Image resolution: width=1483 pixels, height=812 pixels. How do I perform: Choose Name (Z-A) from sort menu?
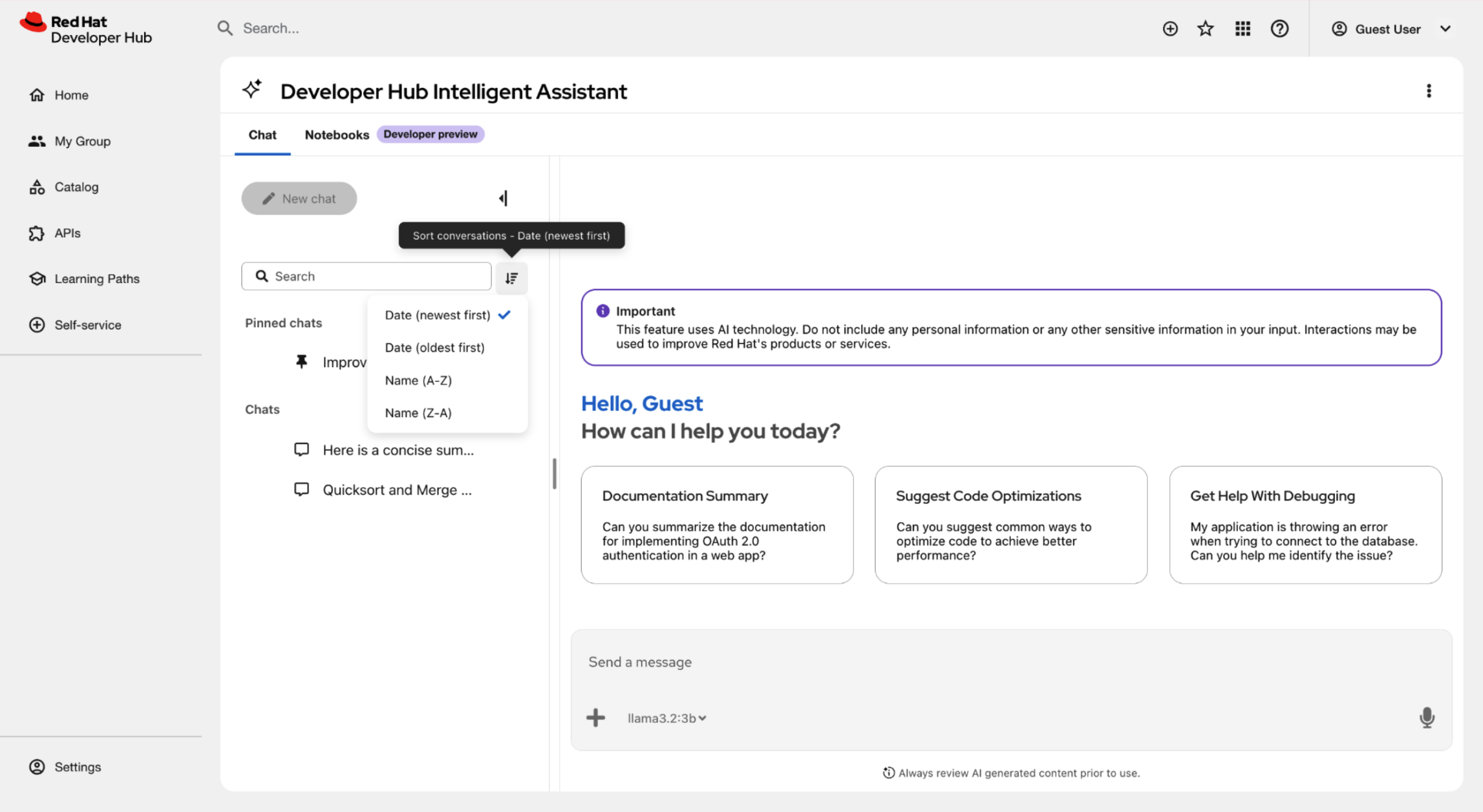click(447, 412)
